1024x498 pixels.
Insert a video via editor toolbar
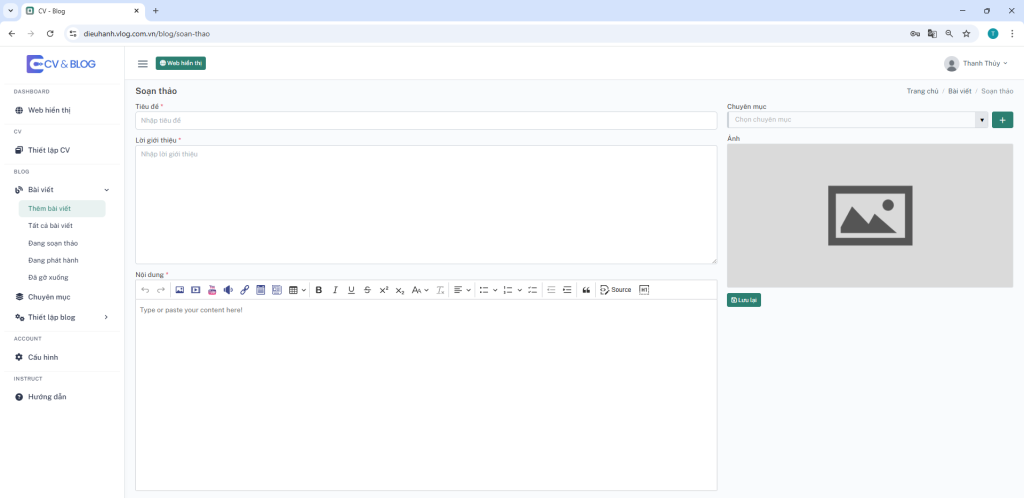[x=195, y=290]
